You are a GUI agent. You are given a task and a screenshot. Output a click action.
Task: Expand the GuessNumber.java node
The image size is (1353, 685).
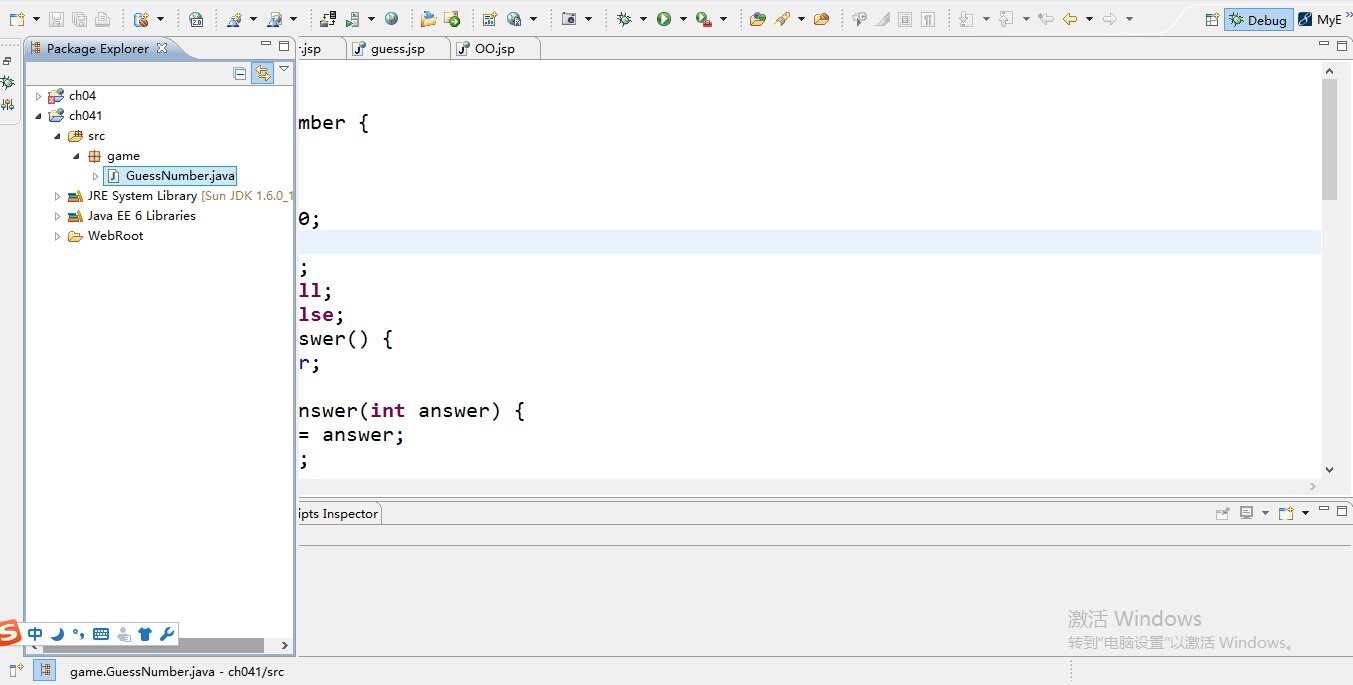click(x=95, y=176)
